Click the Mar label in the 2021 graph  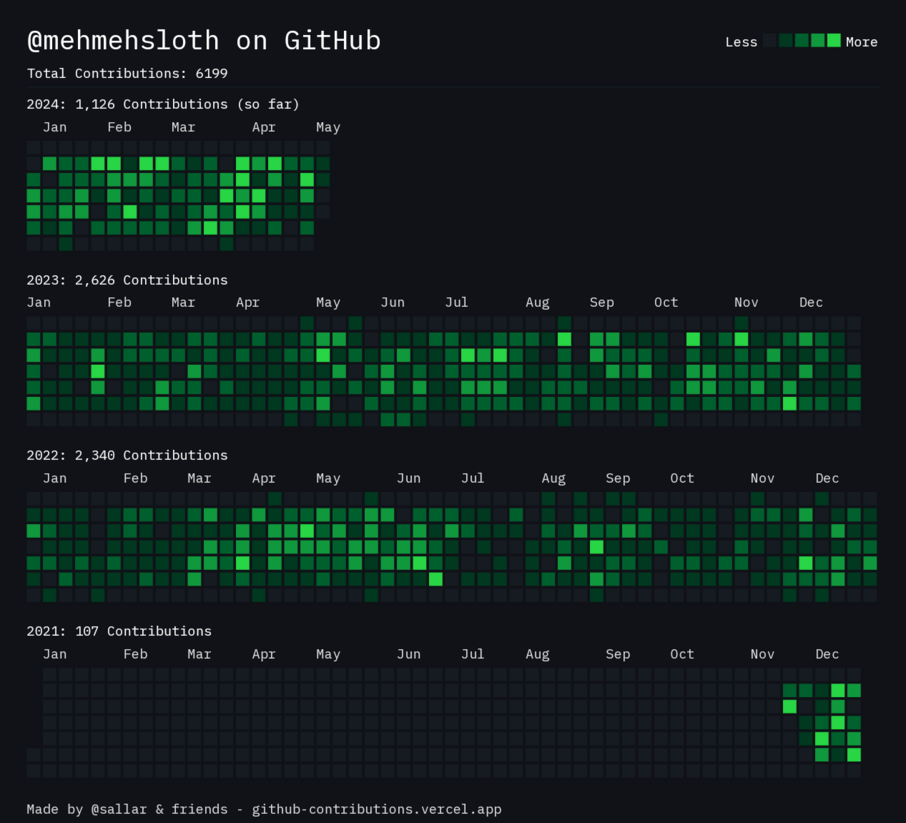[x=199, y=654]
